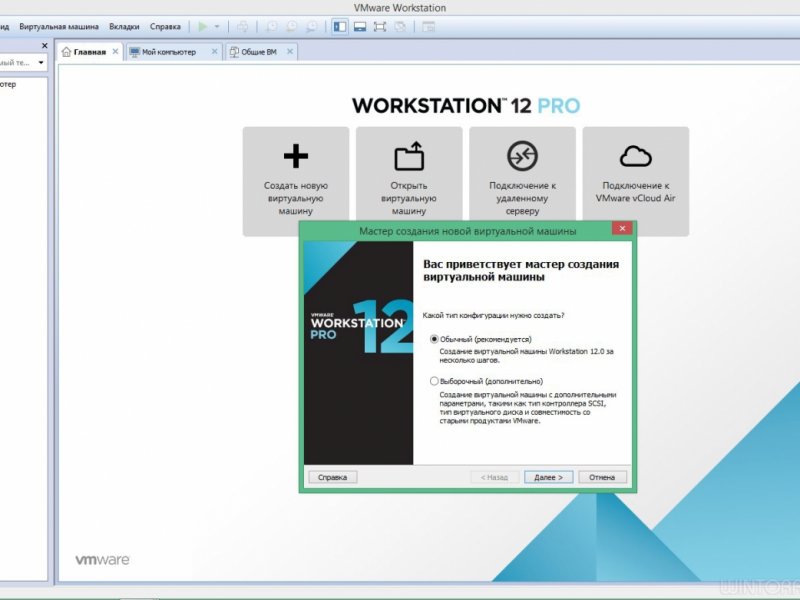Viewport: 800px width, 600px height.
Task: Click the home icon on Главная tab
Action: pos(66,52)
